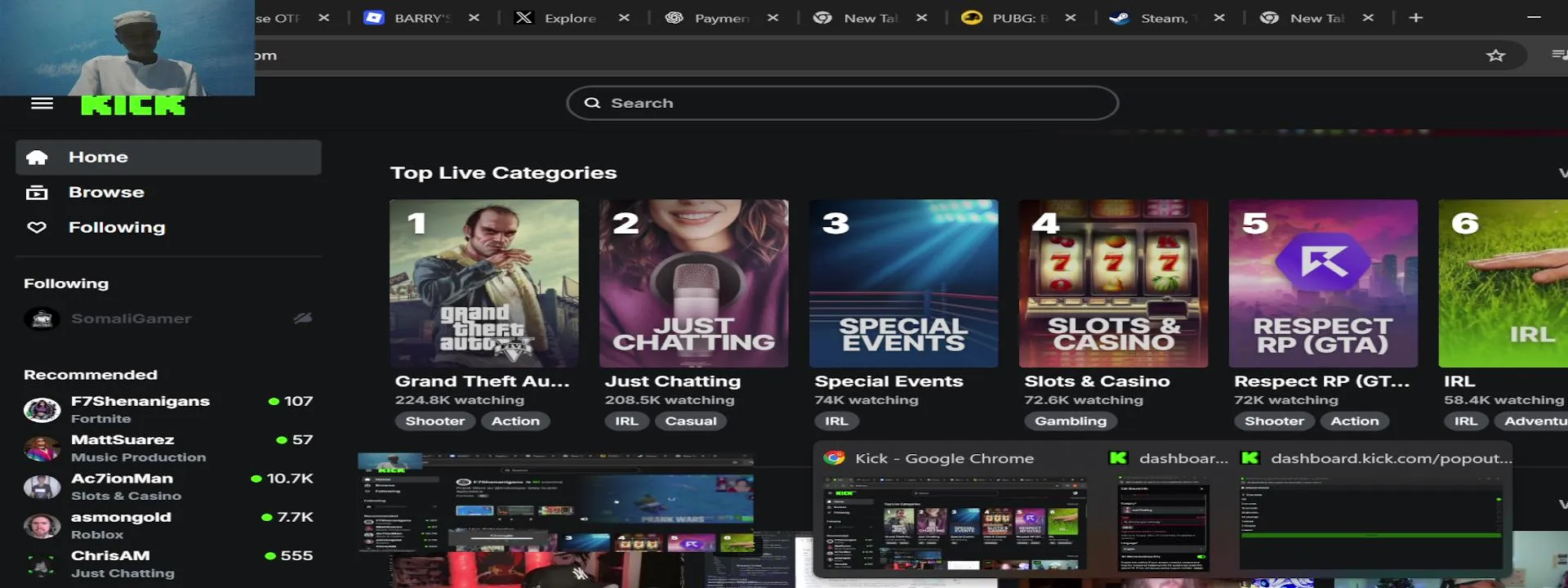
Task: Click Shooter tag under Grand Theft Auto
Action: coord(434,421)
